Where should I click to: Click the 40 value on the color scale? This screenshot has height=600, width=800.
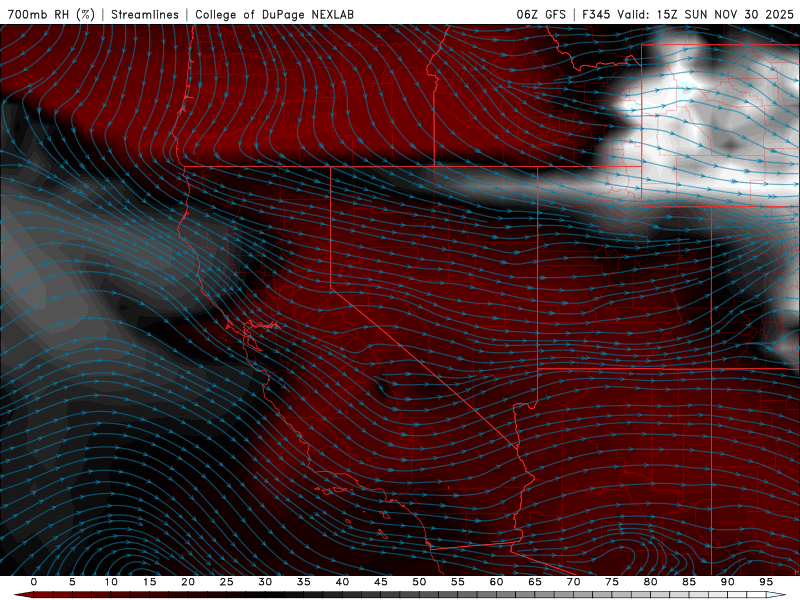(x=342, y=582)
